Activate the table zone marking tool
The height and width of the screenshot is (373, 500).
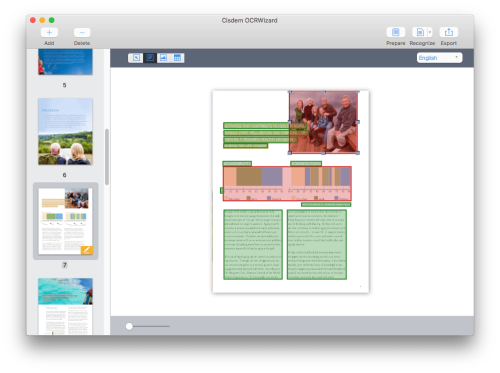(x=177, y=58)
